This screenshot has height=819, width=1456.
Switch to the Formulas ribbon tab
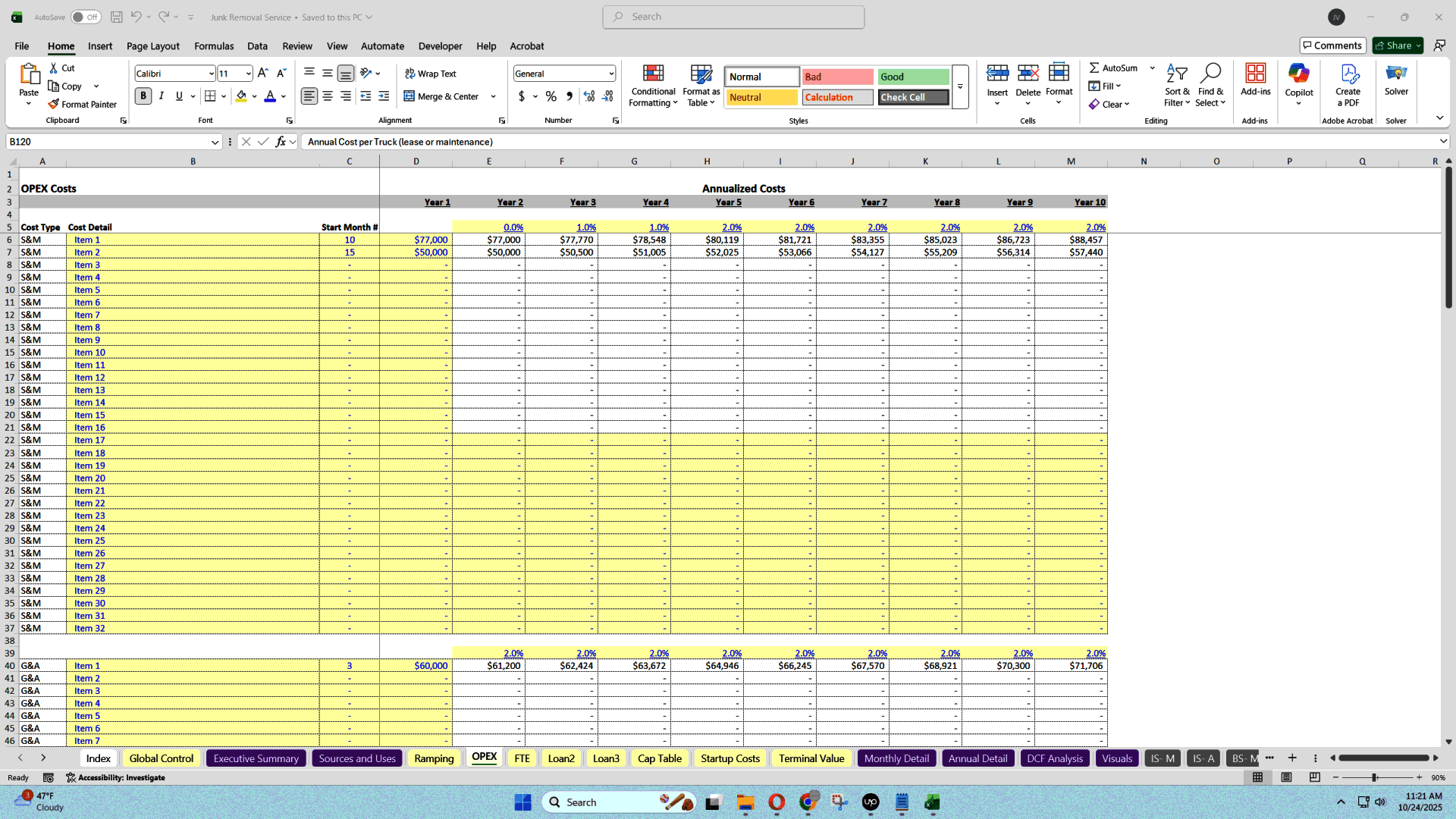point(213,46)
